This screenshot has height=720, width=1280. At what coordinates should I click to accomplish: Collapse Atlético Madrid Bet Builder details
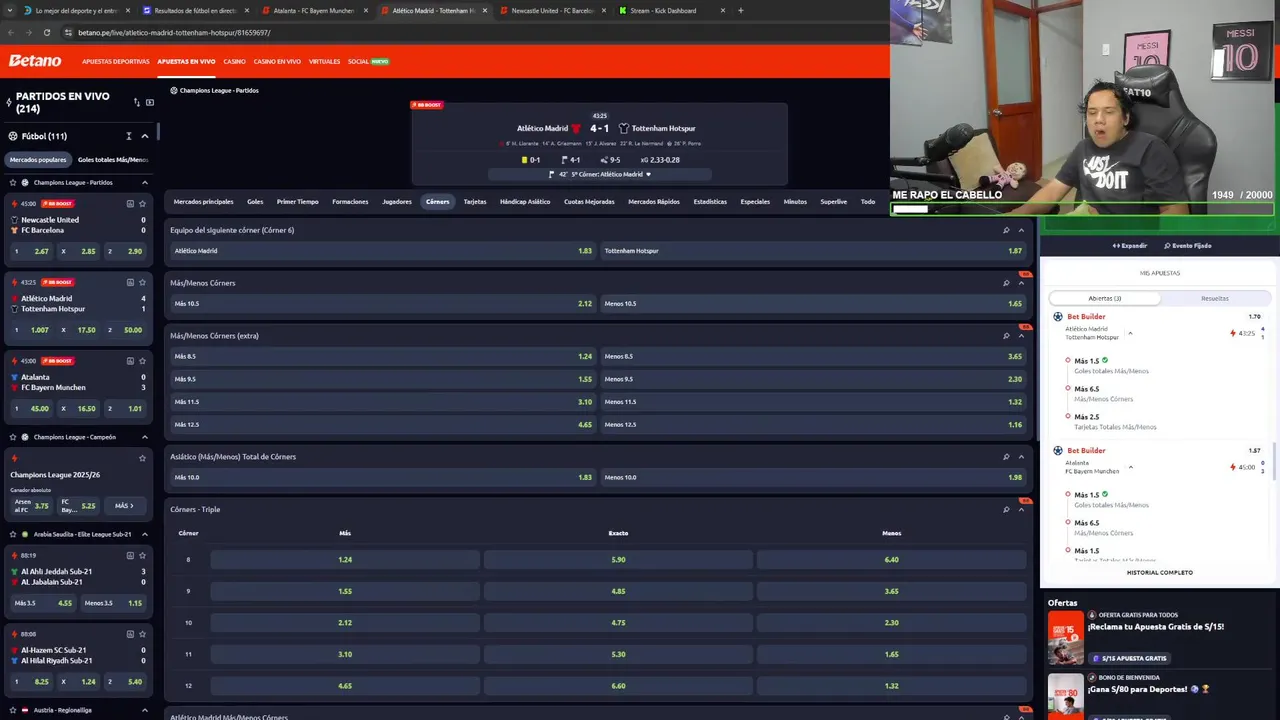click(1130, 333)
